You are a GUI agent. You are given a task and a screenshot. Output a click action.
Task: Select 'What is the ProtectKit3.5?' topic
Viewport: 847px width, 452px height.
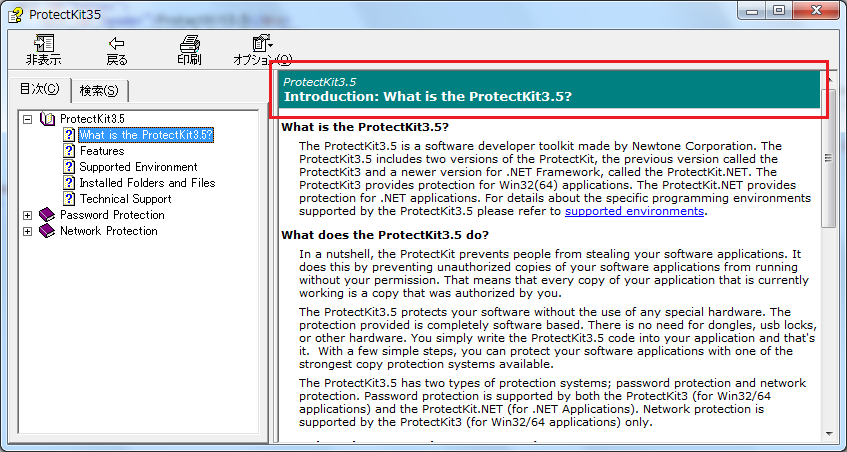[x=146, y=134]
